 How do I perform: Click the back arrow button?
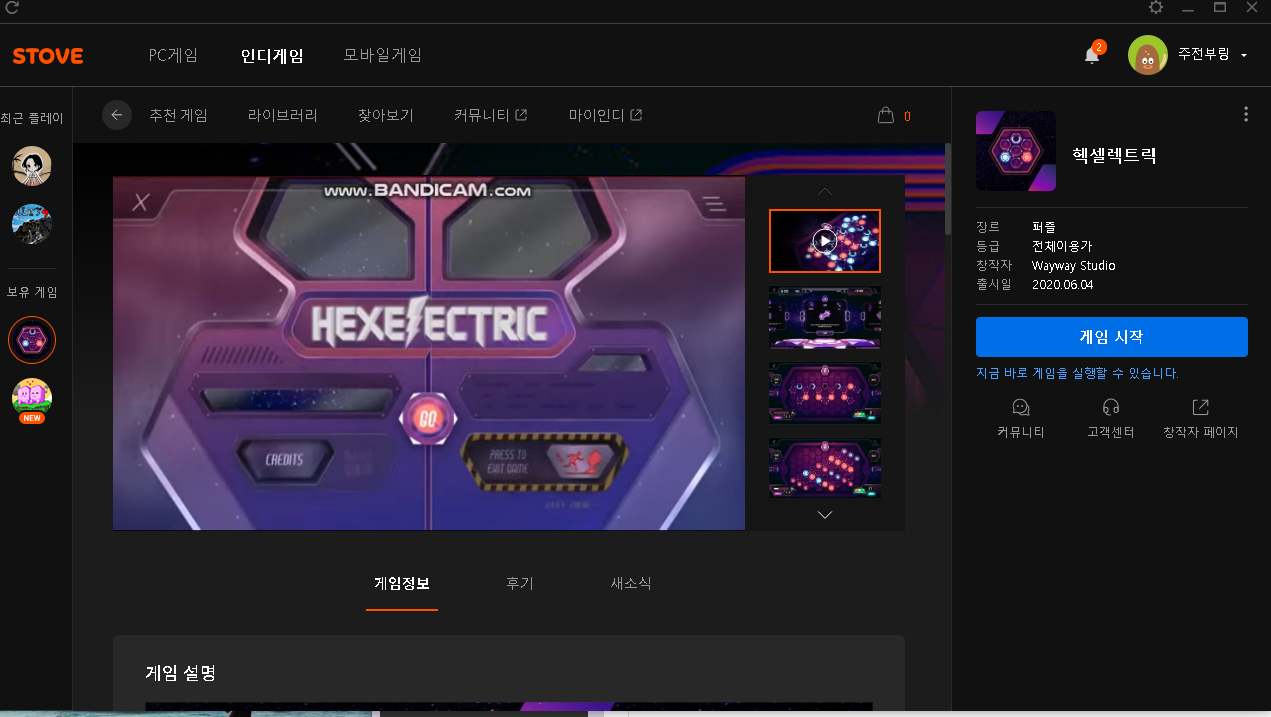pos(117,115)
